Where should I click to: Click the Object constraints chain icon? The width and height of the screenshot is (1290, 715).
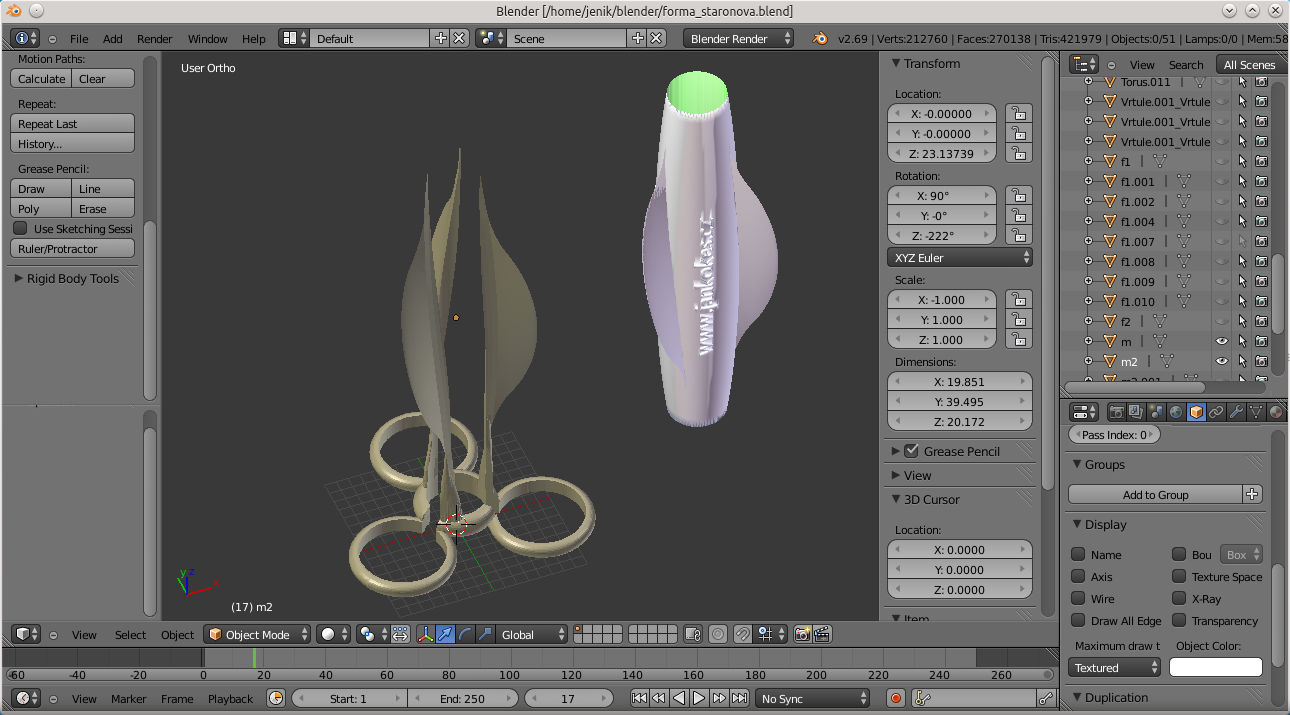pyautogui.click(x=1216, y=412)
